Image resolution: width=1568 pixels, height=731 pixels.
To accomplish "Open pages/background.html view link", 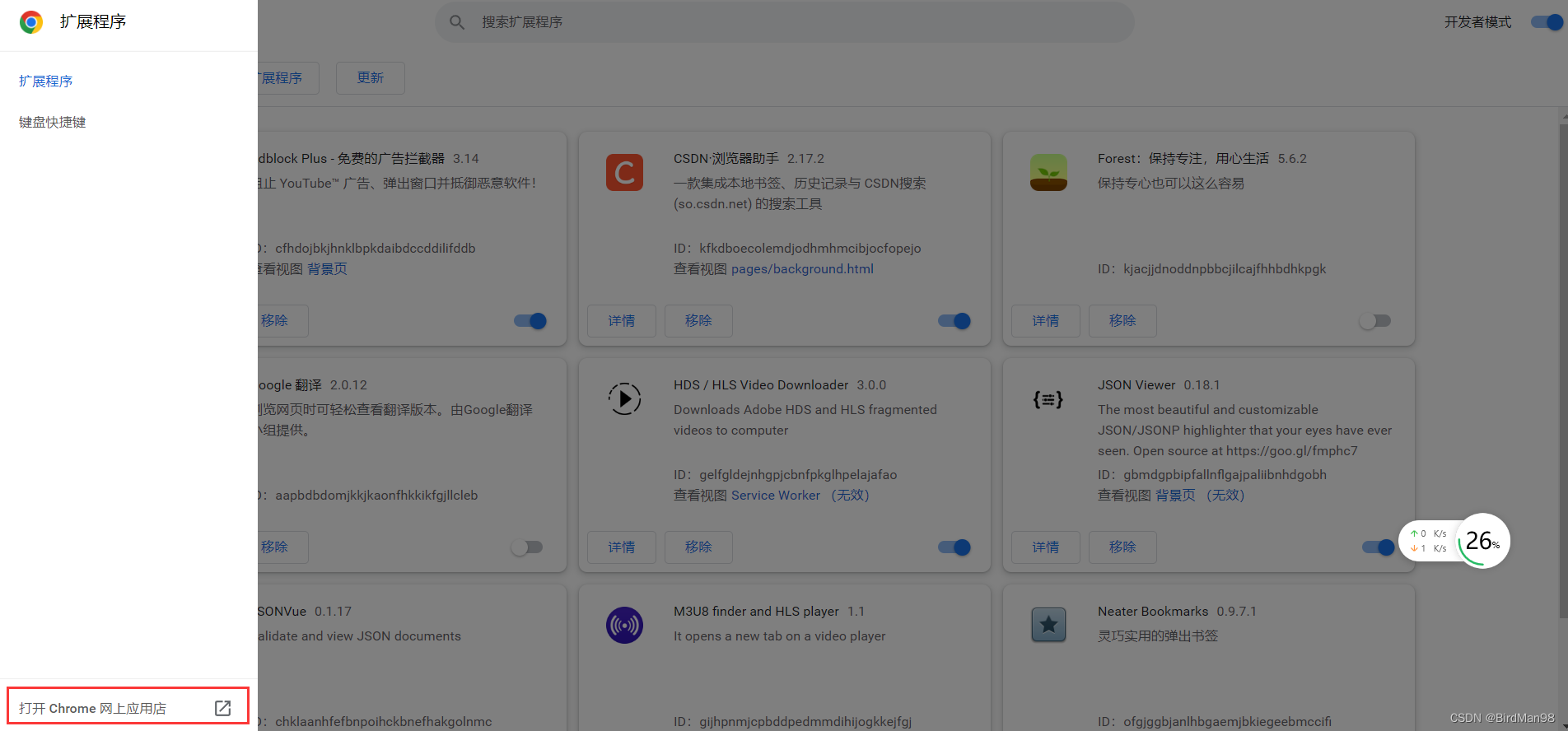I will click(802, 269).
